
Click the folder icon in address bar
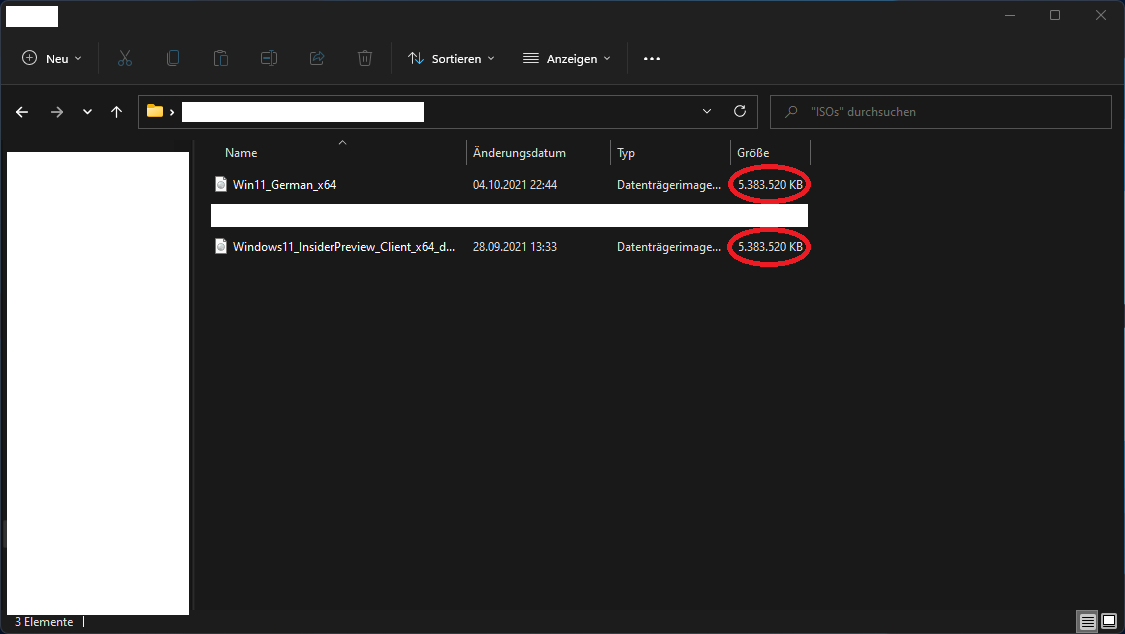(154, 111)
